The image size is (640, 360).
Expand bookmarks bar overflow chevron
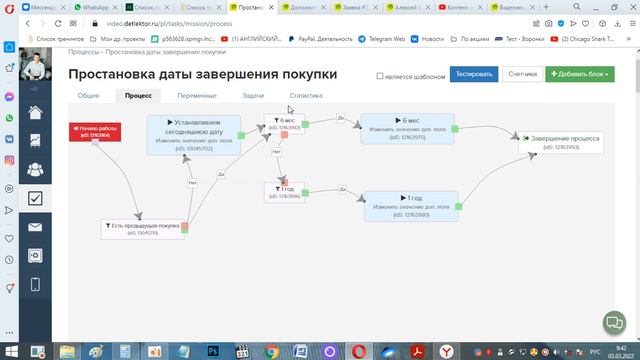point(629,39)
